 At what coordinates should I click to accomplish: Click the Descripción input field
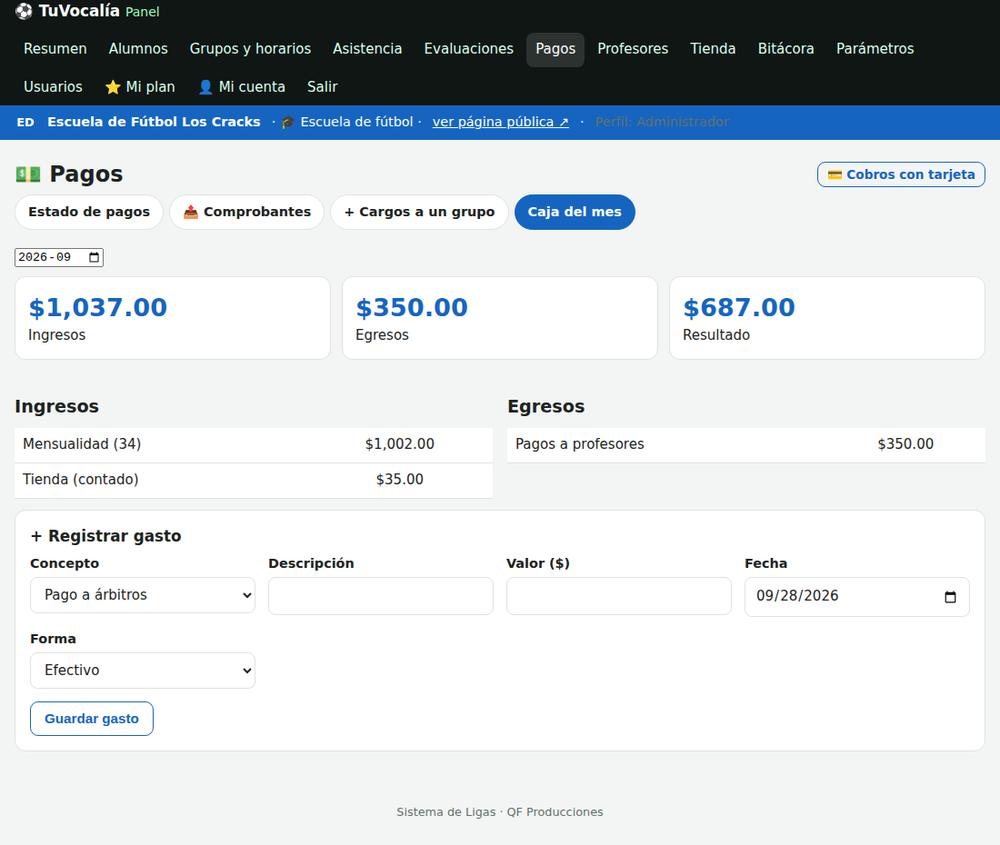pyautogui.click(x=381, y=596)
